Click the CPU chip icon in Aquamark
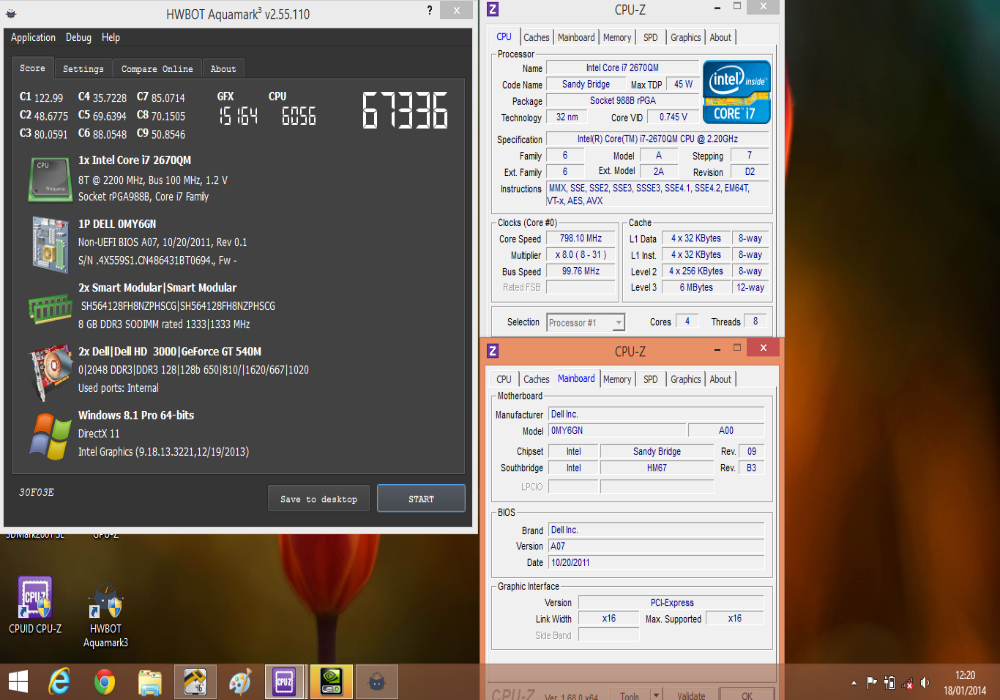 tap(50, 179)
